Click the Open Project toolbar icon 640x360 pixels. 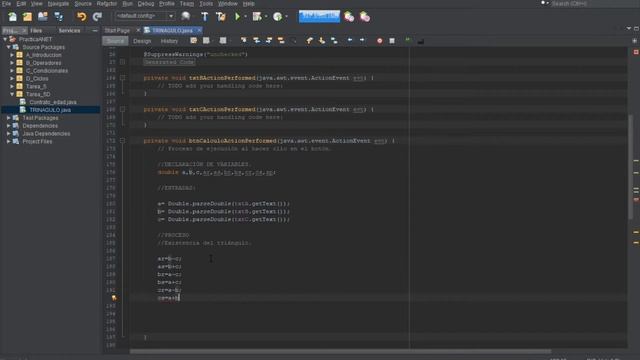click(x=43, y=17)
